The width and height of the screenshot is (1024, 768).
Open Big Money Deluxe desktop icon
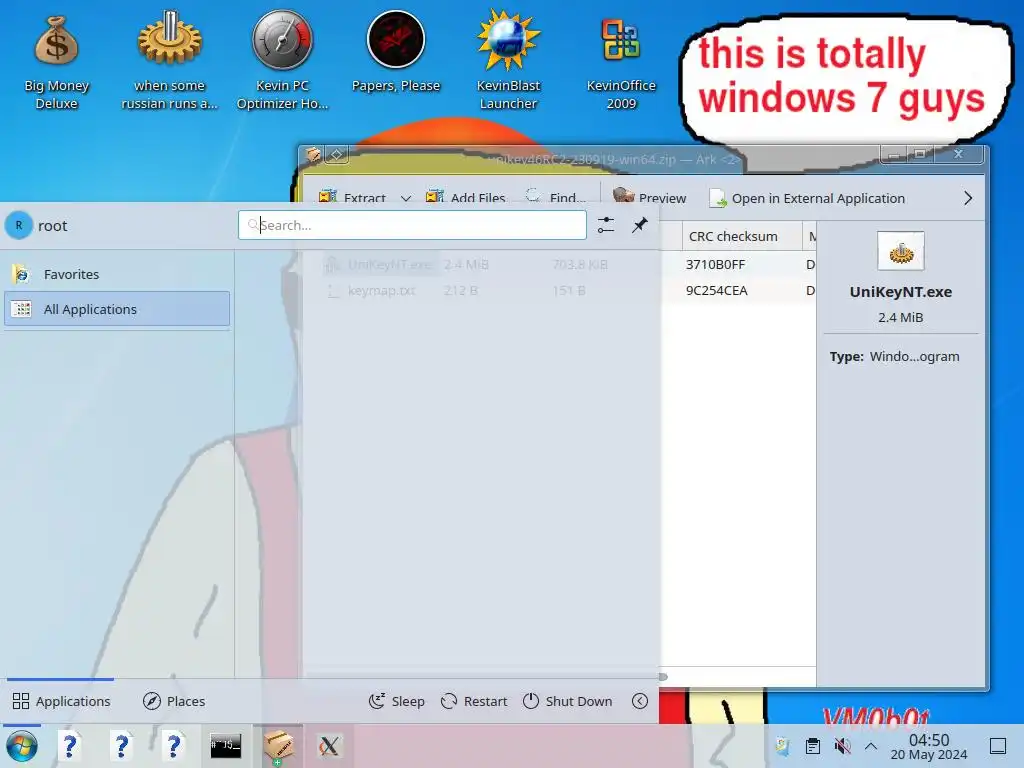pyautogui.click(x=56, y=60)
